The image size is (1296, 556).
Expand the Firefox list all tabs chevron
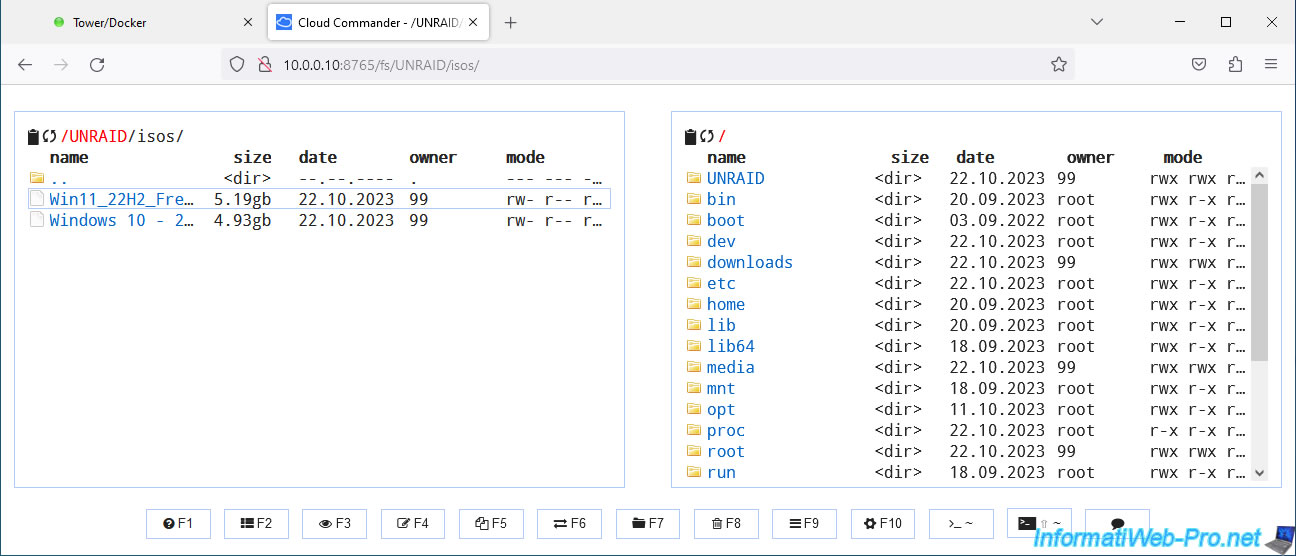pos(1097,22)
